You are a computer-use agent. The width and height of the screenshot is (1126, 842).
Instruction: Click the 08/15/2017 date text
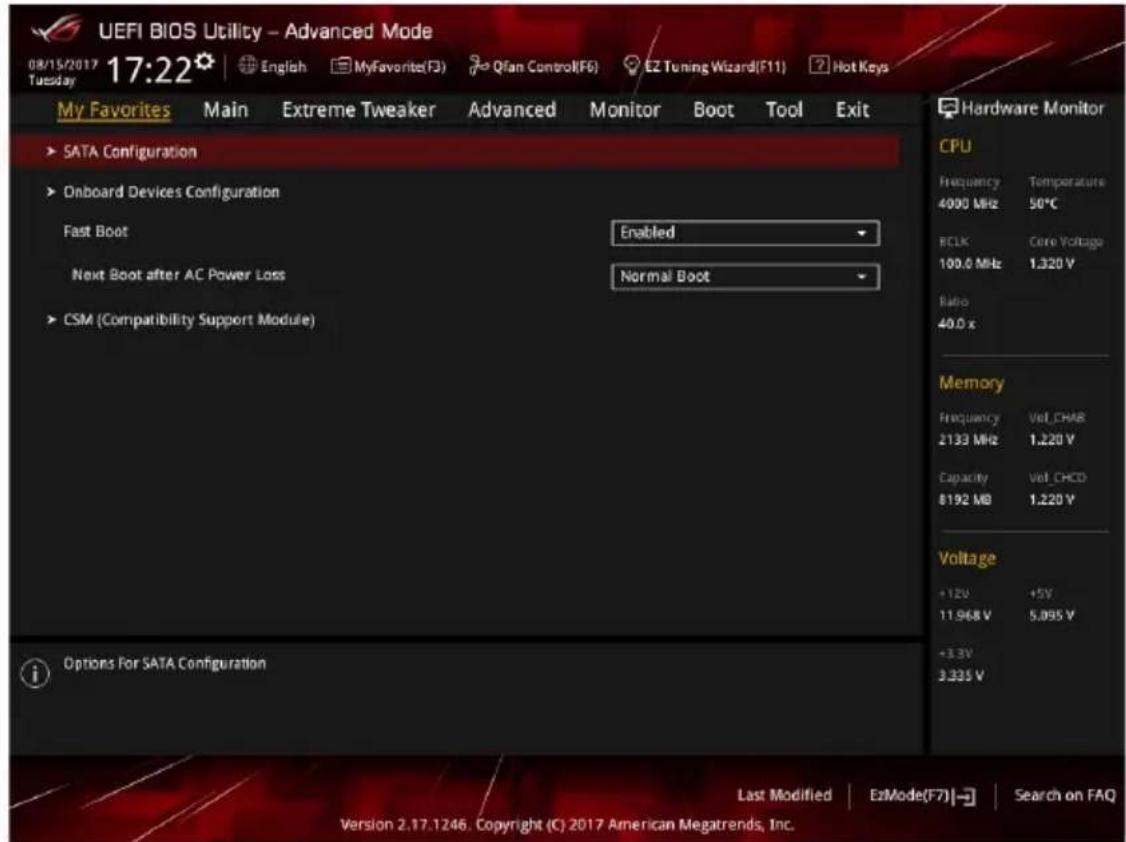pos(63,64)
